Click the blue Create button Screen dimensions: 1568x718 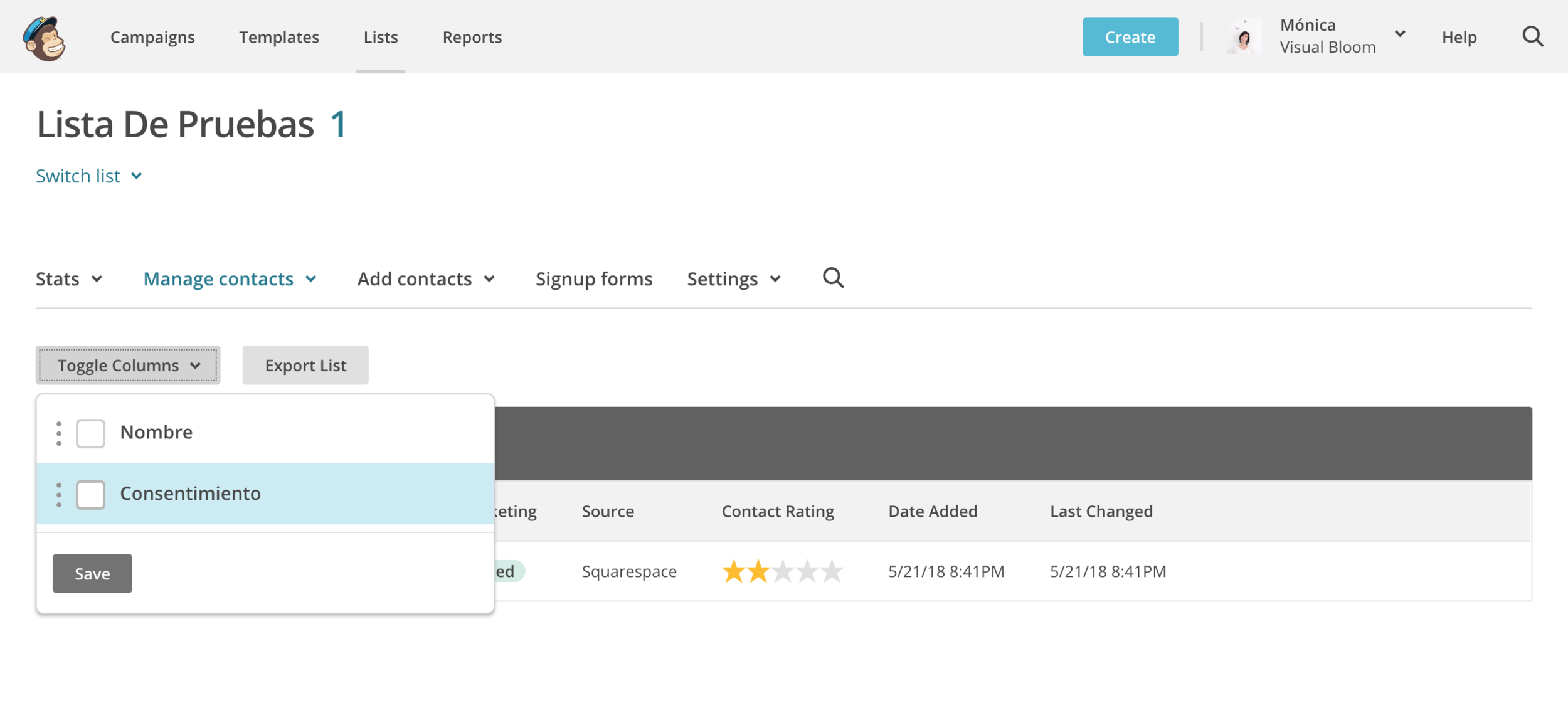[x=1130, y=37]
